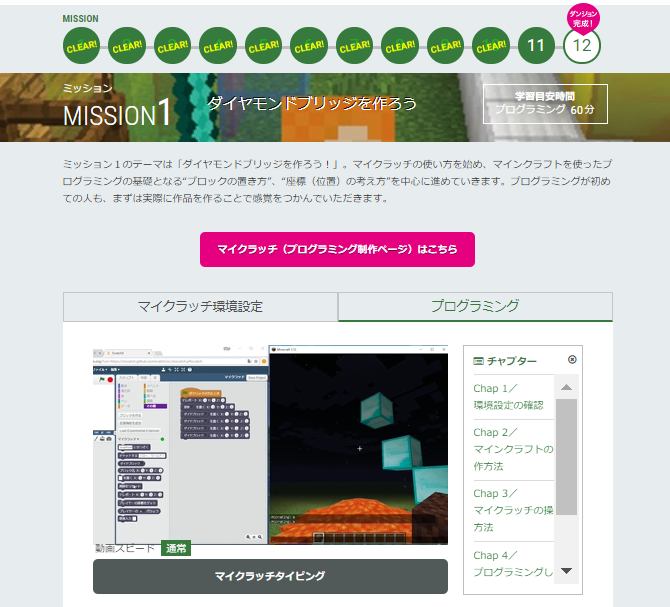Open cleared mission 2 circle
670x607 pixels.
[x=127, y=46]
